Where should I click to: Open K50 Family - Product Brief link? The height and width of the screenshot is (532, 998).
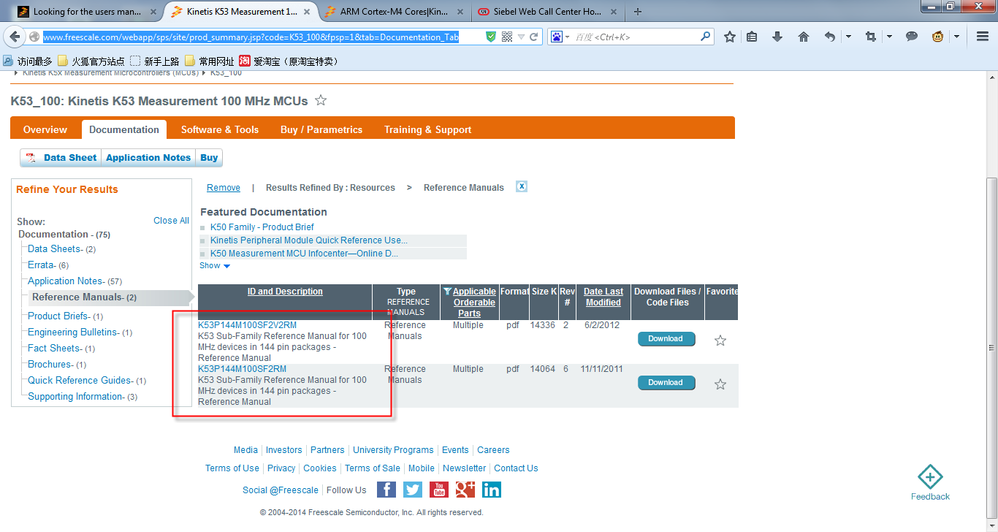262,227
